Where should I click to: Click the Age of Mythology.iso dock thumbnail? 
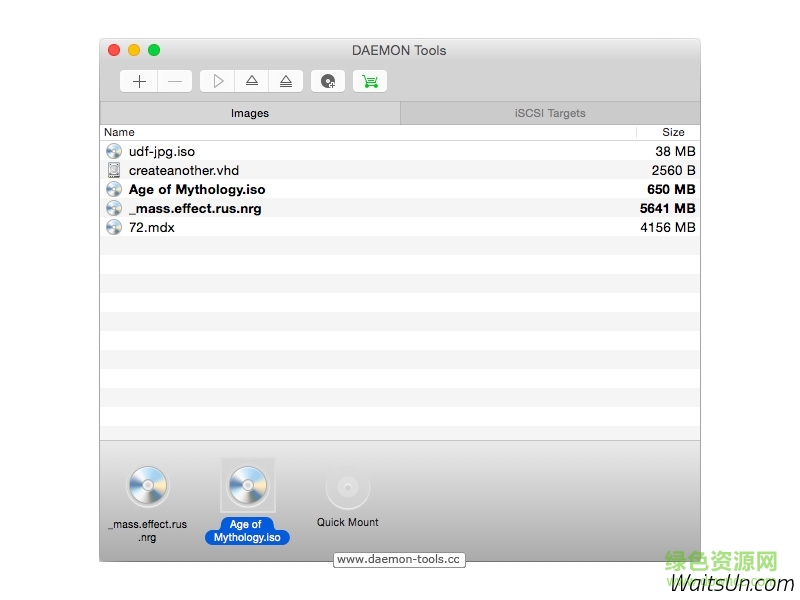[247, 486]
